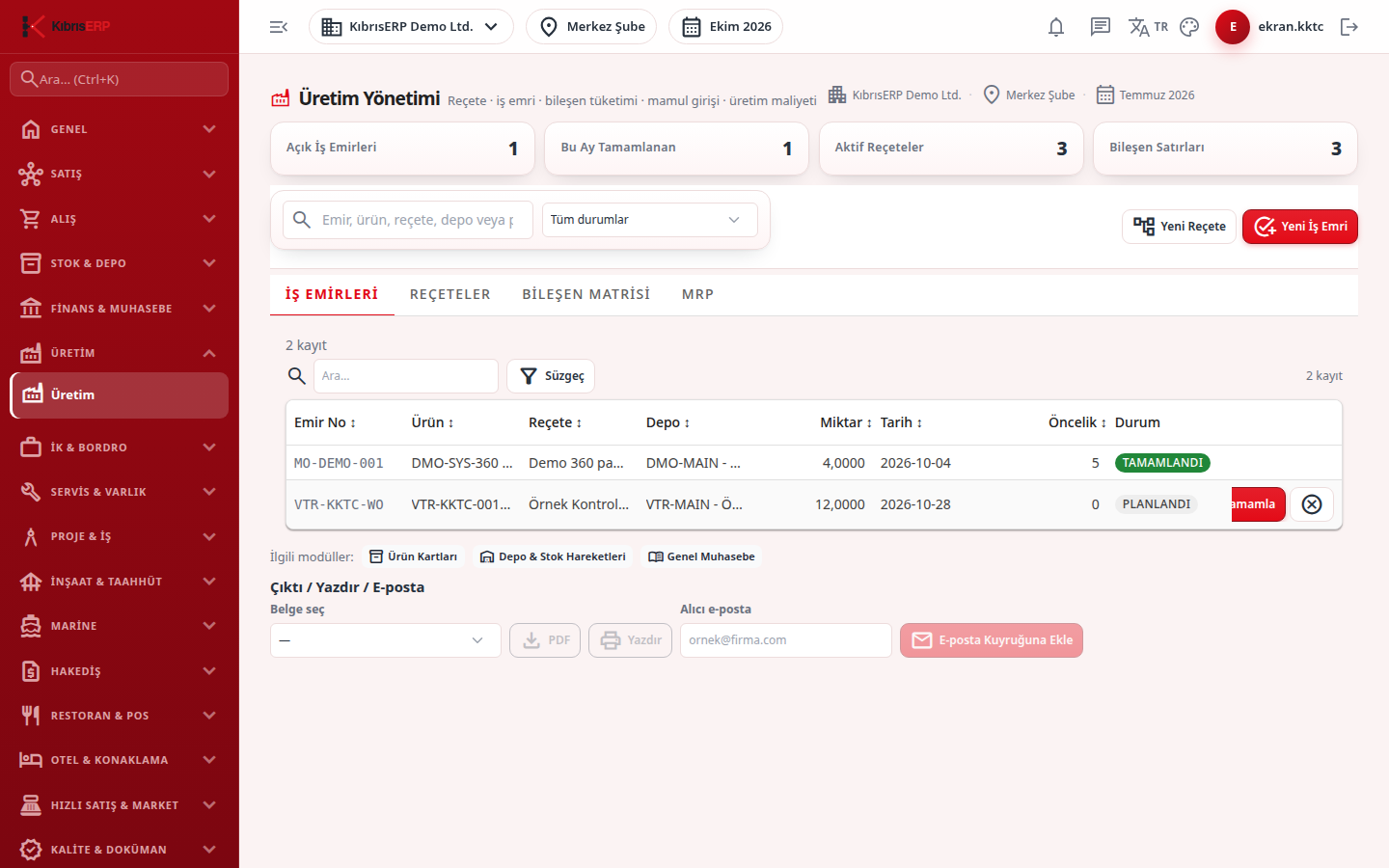Sort table by Miktar column
Image resolution: width=1389 pixels, height=868 pixels.
point(846,422)
